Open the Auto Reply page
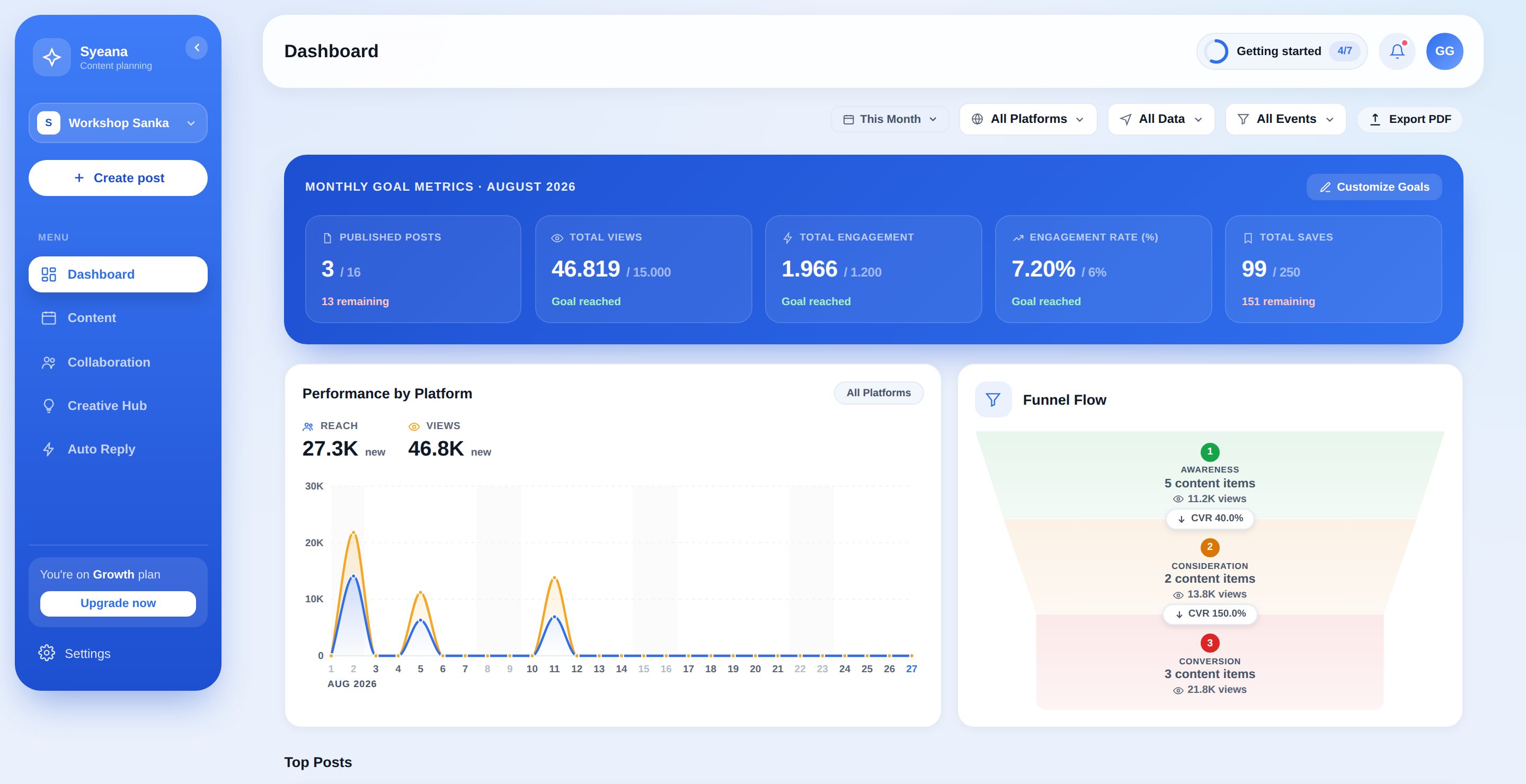Image resolution: width=1526 pixels, height=784 pixels. point(118,449)
